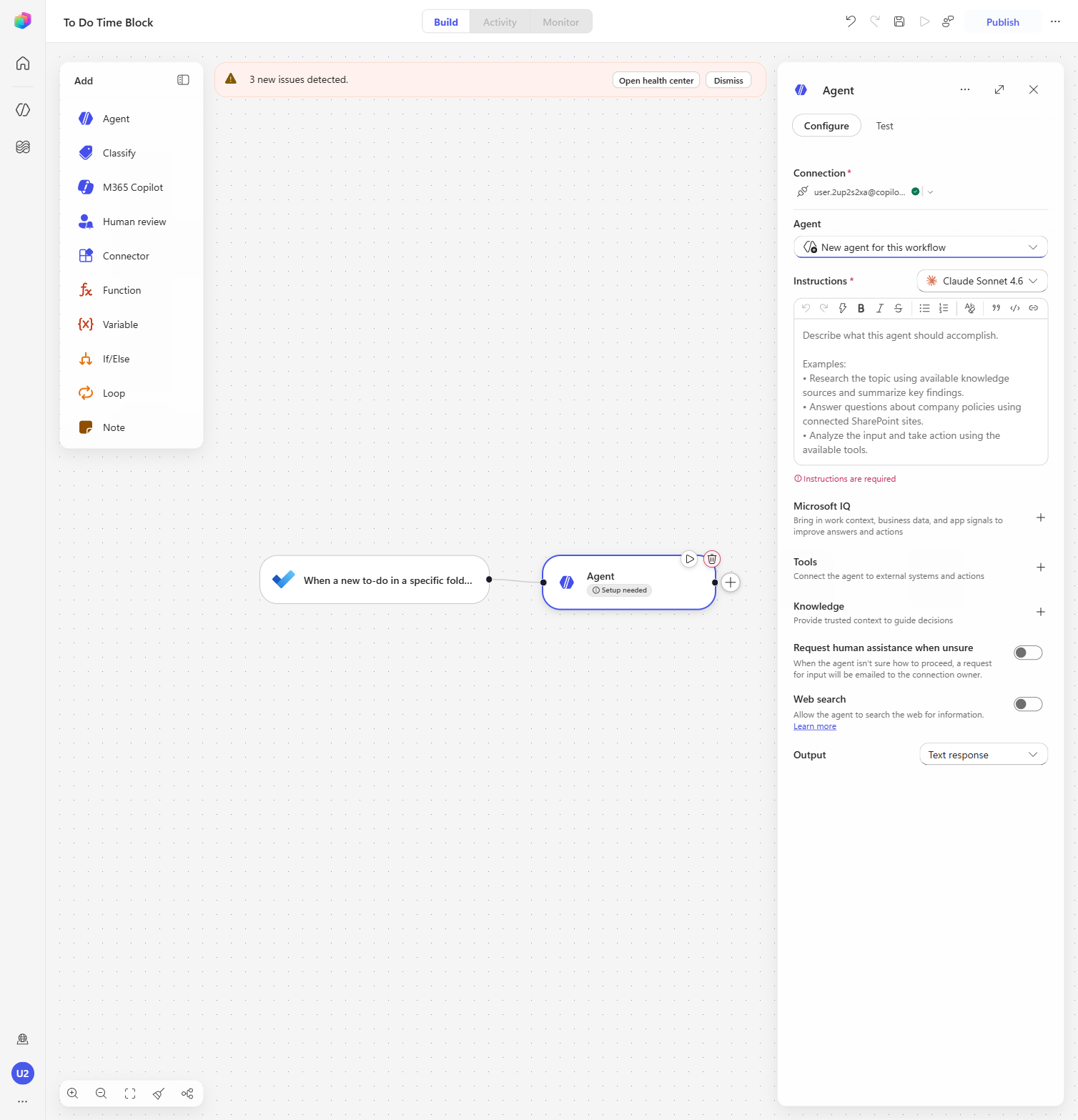
Task: Expand the Agent panel to full size
Action: pos(999,89)
